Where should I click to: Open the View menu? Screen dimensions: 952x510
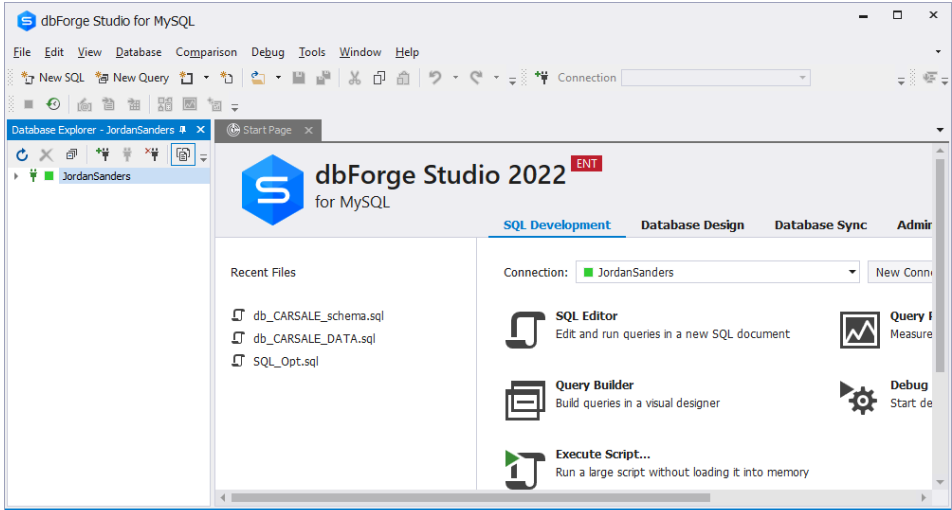[90, 52]
